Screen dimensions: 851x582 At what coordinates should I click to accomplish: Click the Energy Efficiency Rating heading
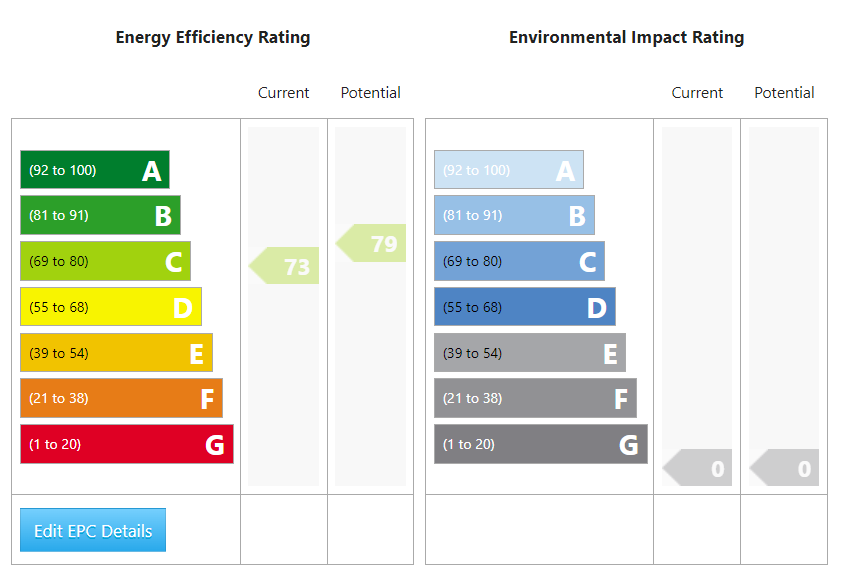coord(213,38)
